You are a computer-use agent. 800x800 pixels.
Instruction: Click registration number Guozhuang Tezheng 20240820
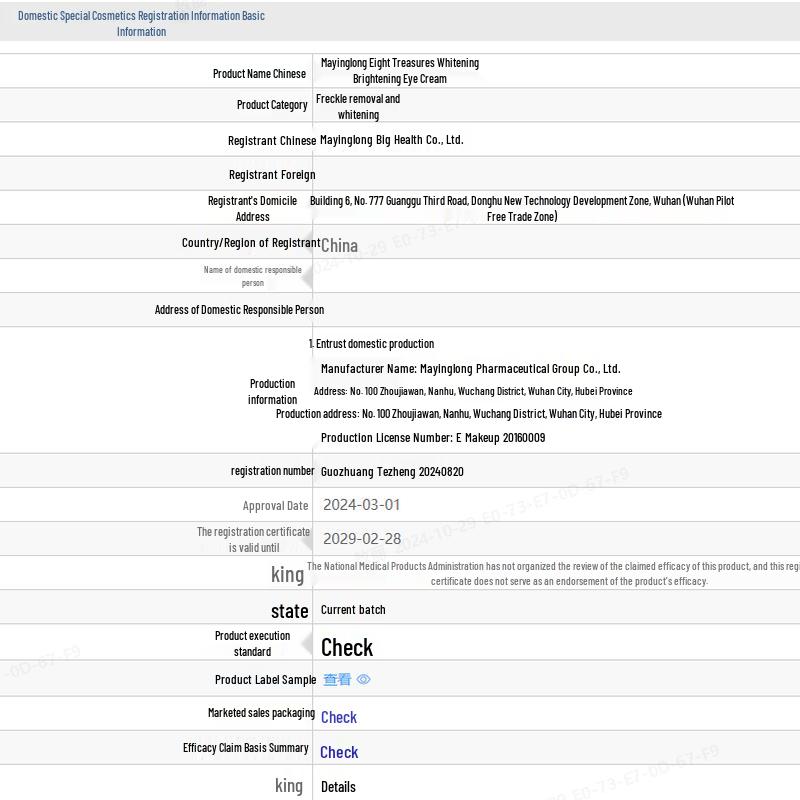pyautogui.click(x=392, y=472)
